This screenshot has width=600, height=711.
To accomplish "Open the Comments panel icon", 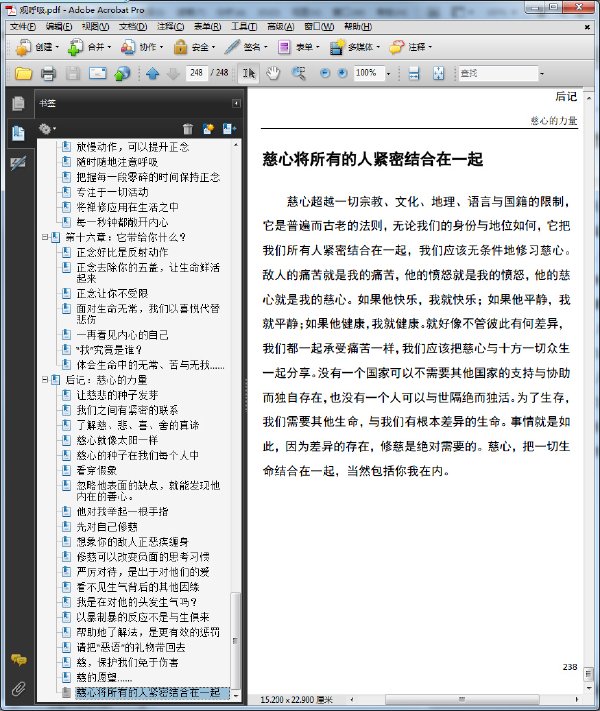I will (18, 660).
